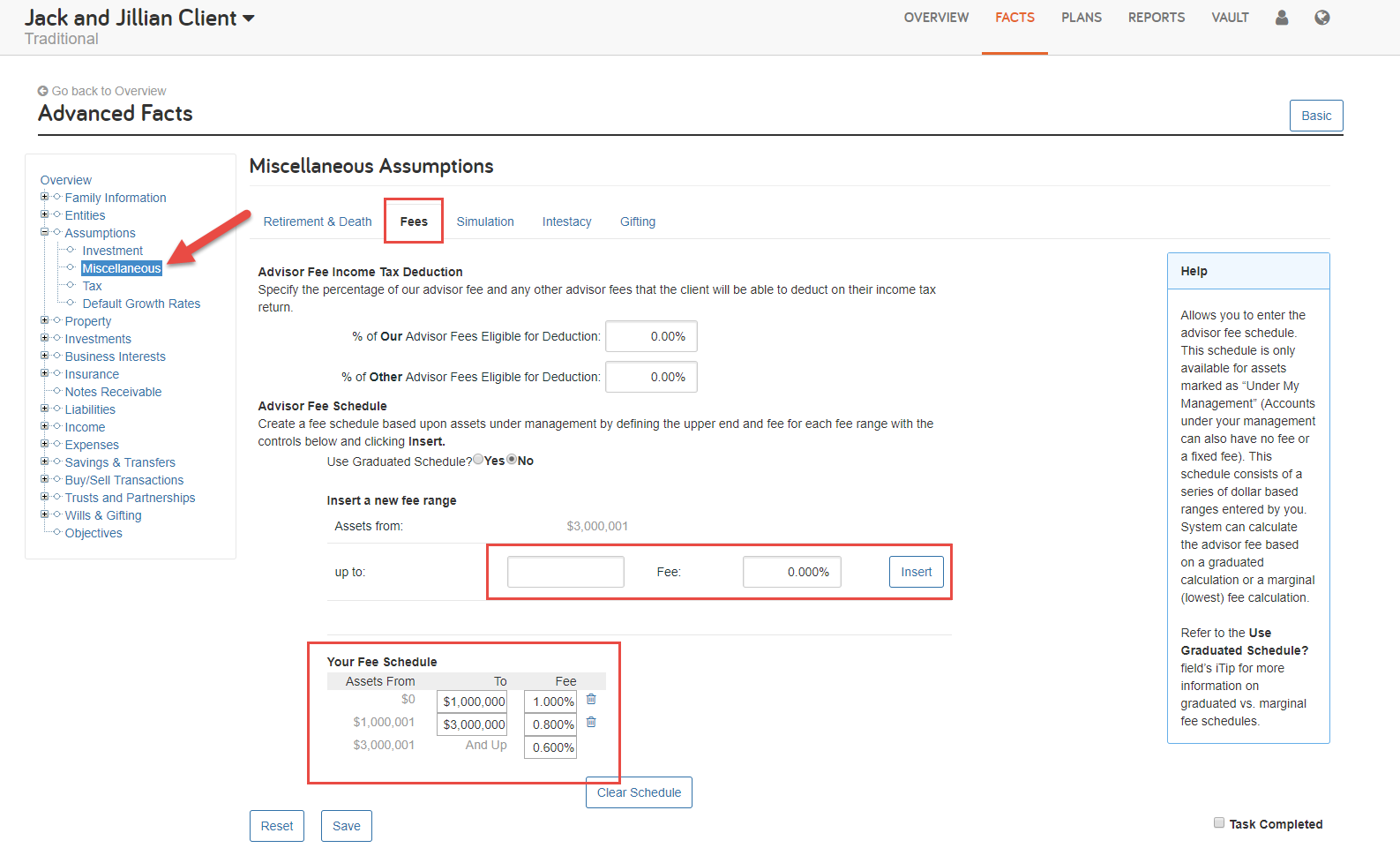Open Trusts and Partnerships in tree
This screenshot has height=863, width=1400.
click(130, 498)
